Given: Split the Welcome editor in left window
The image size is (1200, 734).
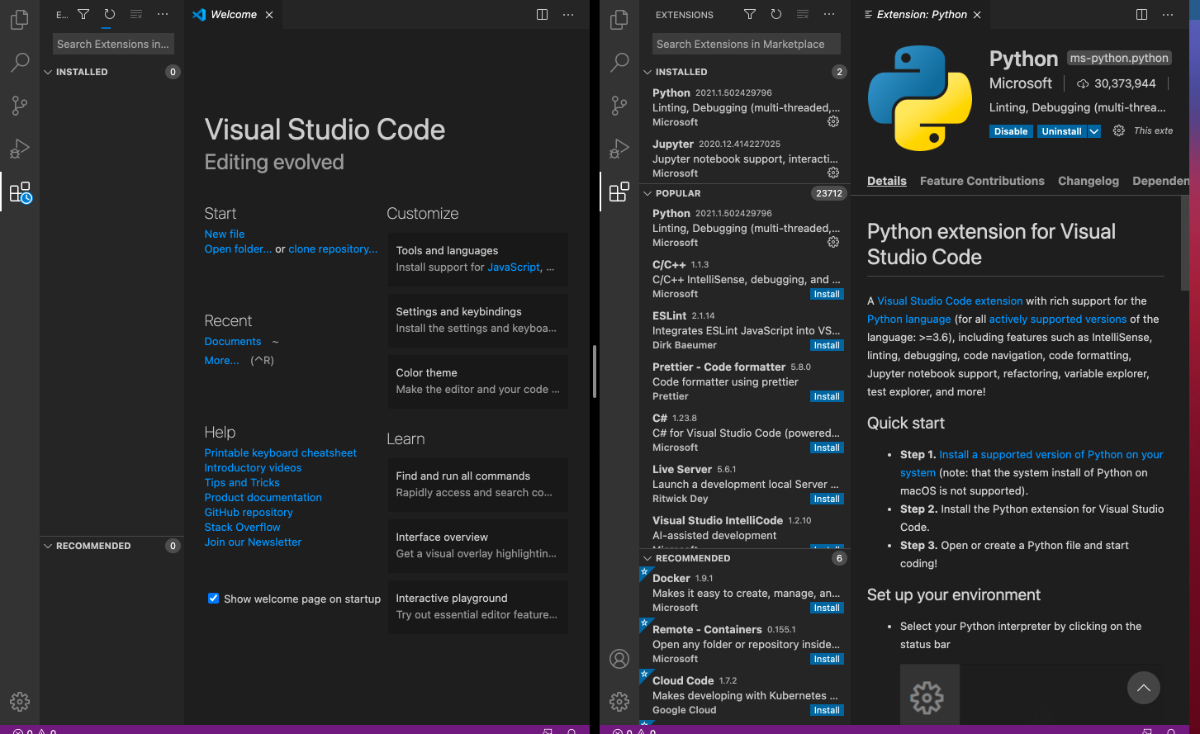Looking at the screenshot, I should click(x=542, y=15).
